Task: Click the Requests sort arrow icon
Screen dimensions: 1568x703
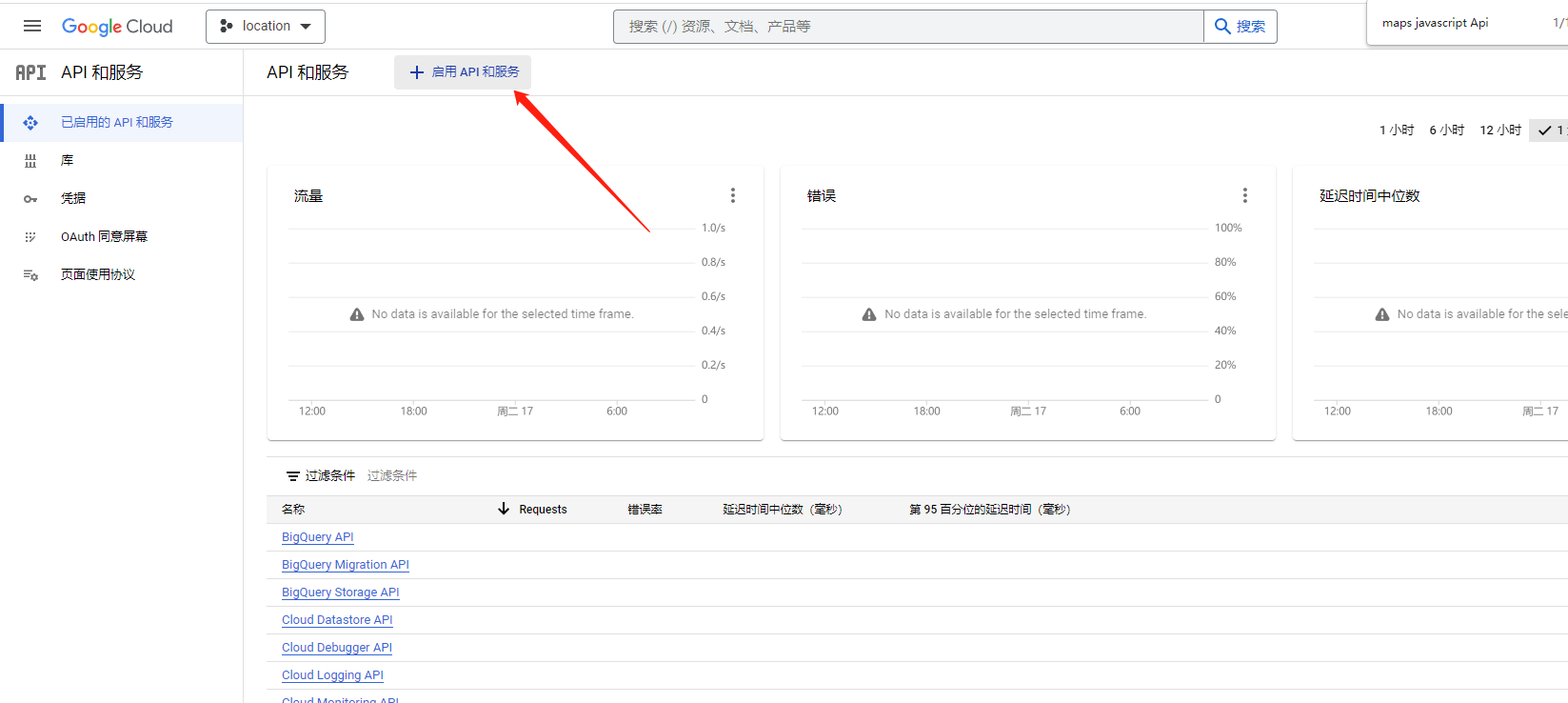Action: click(504, 509)
